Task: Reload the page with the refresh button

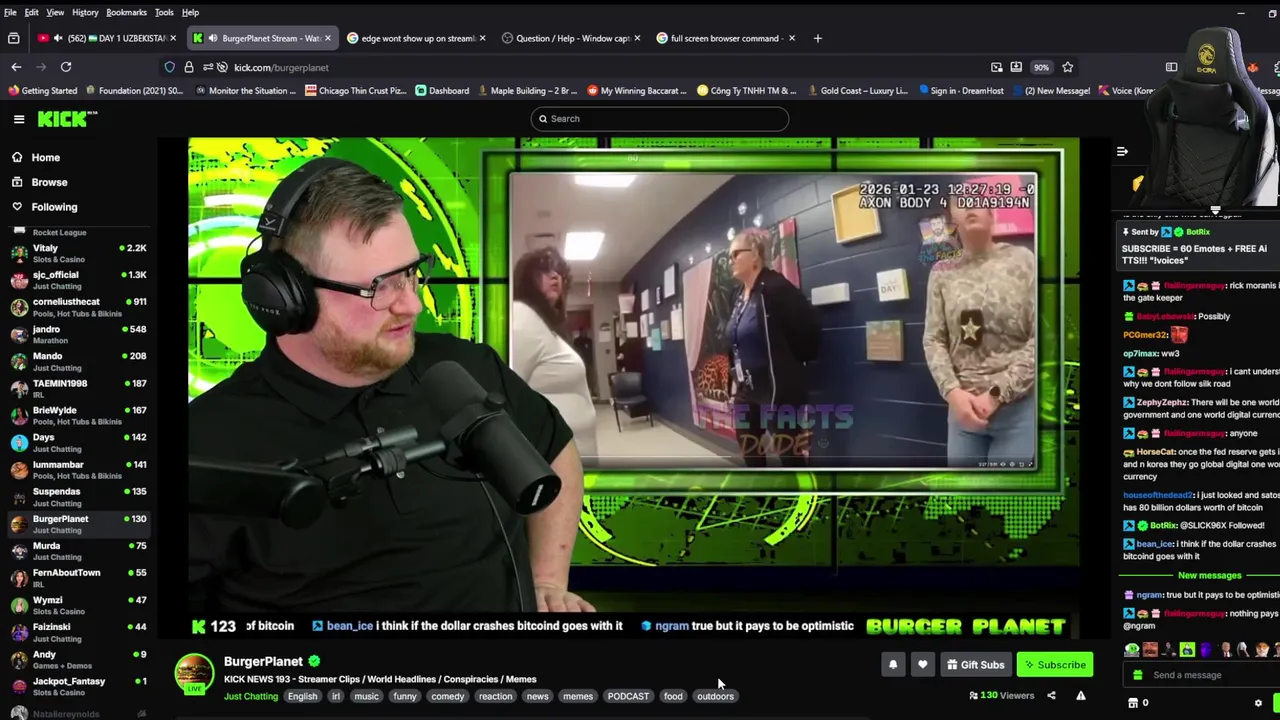Action: tap(66, 67)
